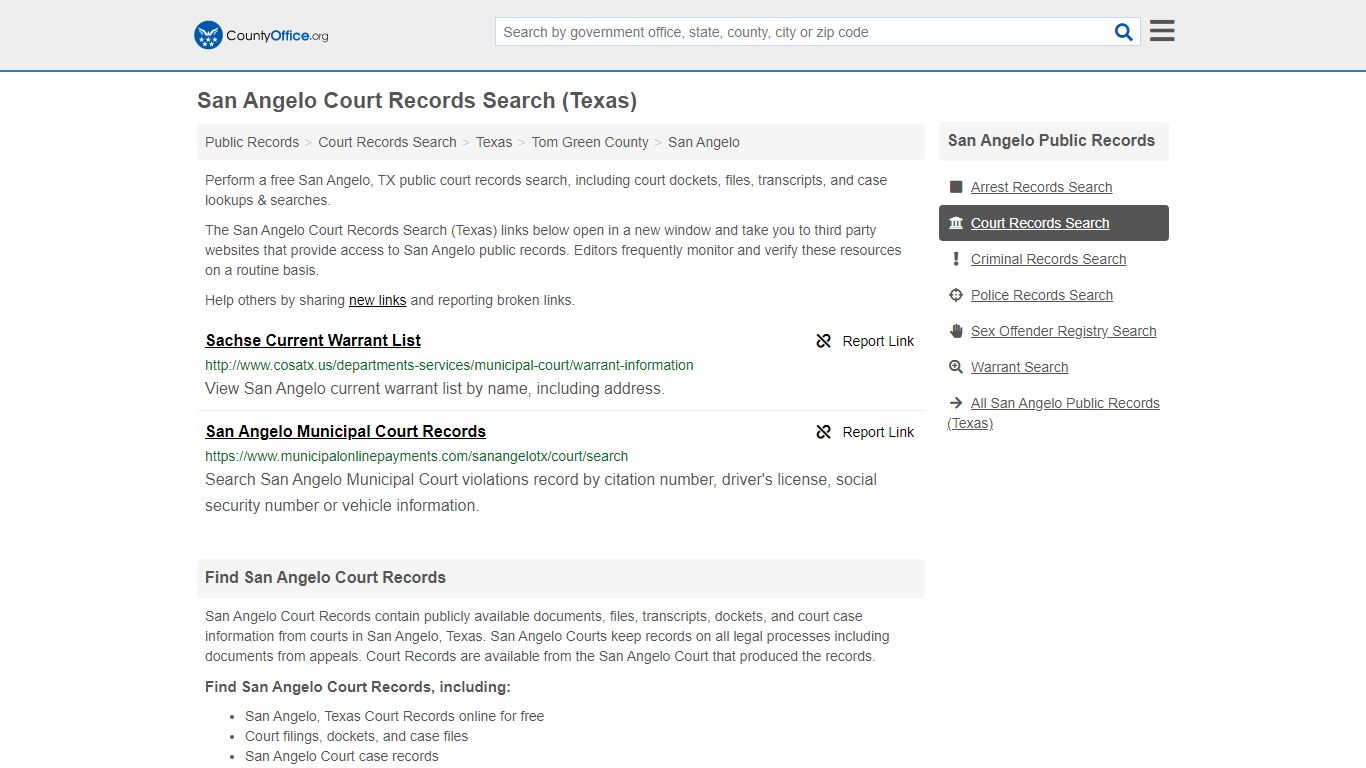Viewport: 1366px width, 768px height.
Task: Report Link for San Angelo Municipal Court Records
Action: pos(865,432)
